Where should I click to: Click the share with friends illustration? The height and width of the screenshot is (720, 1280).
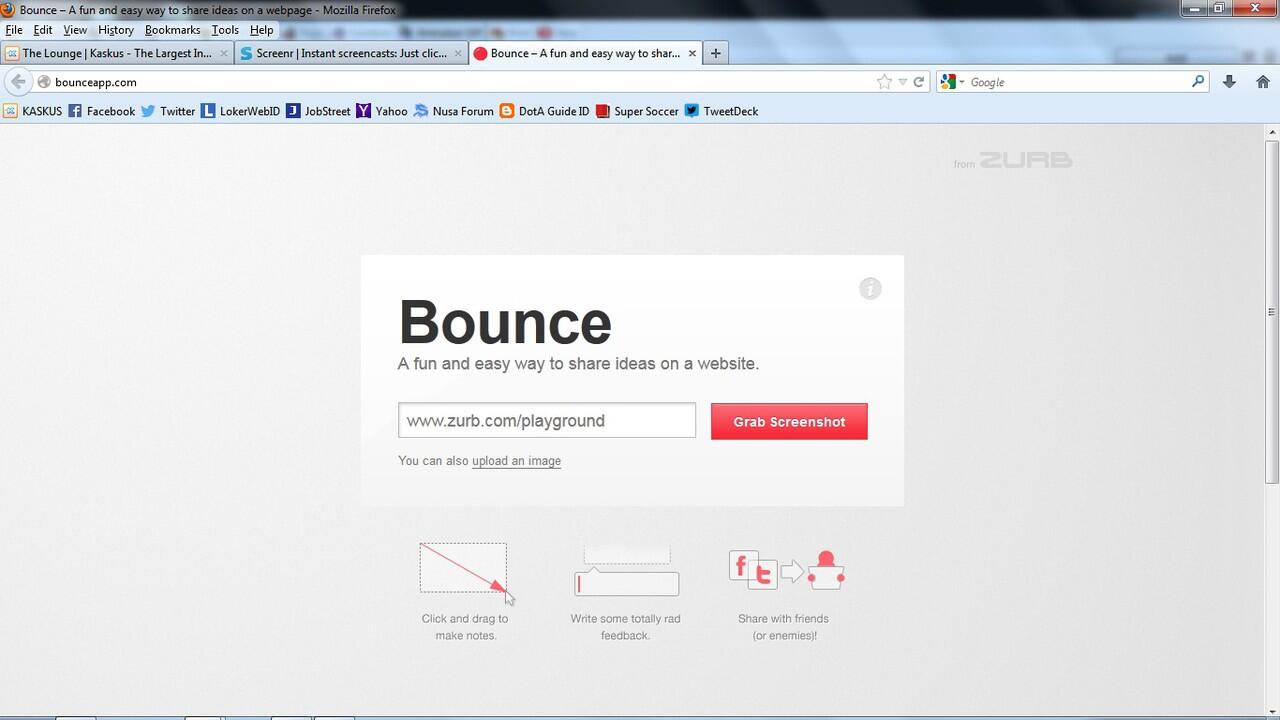[786, 570]
